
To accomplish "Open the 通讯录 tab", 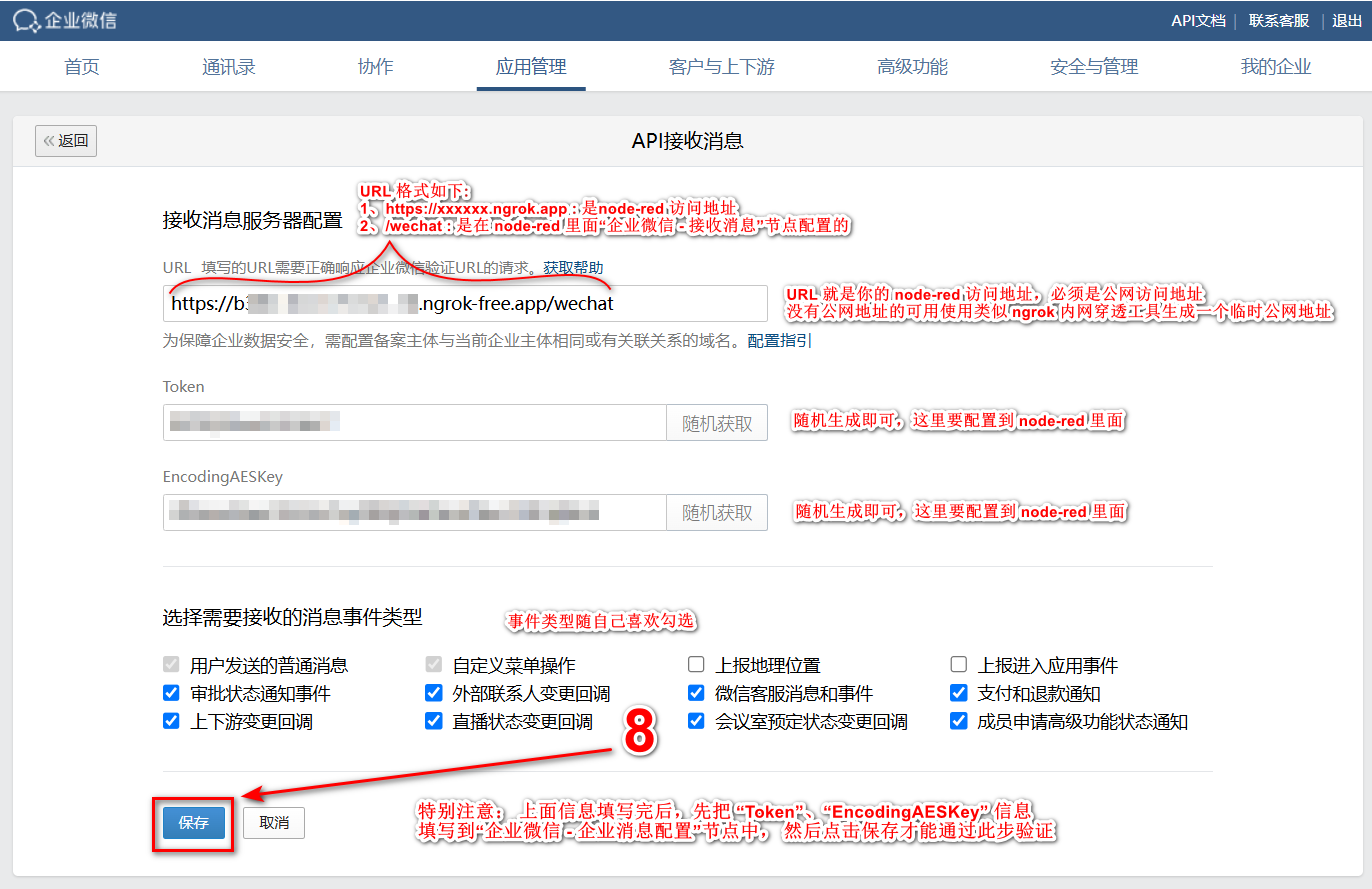I will pyautogui.click(x=229, y=67).
